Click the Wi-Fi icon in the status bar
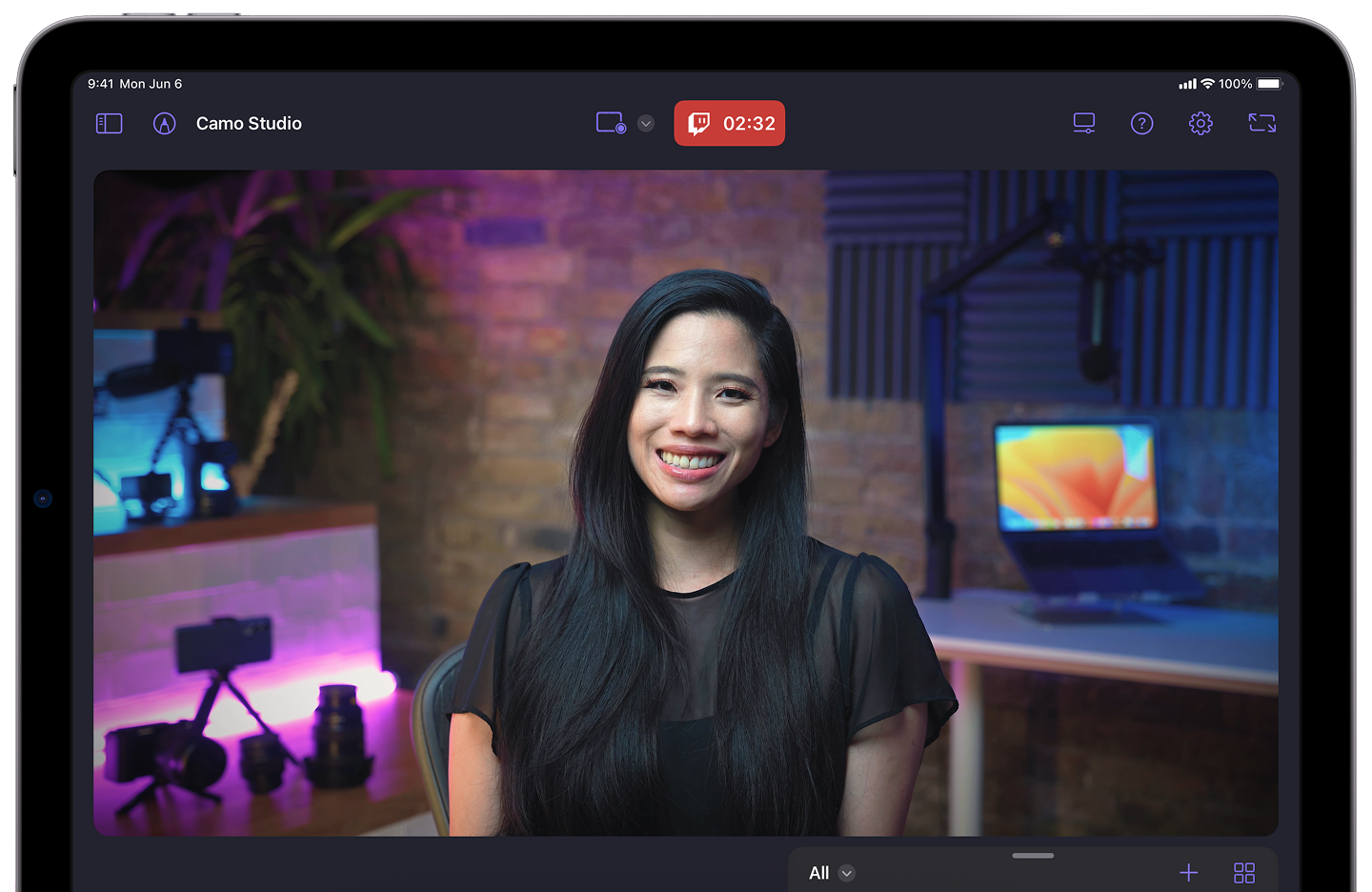Viewport: 1372px width, 892px height. coord(1207,84)
